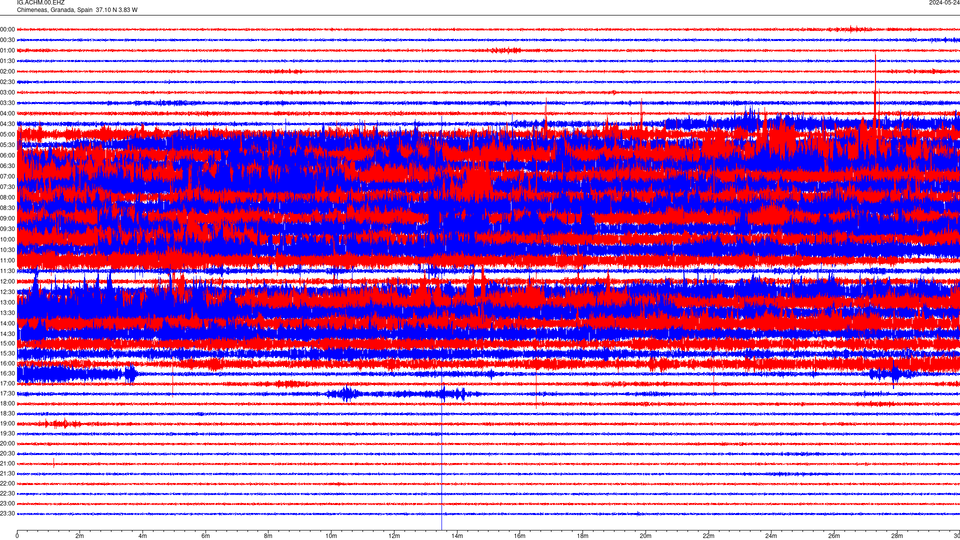Click the 22:00 row label

pyautogui.click(x=7, y=483)
